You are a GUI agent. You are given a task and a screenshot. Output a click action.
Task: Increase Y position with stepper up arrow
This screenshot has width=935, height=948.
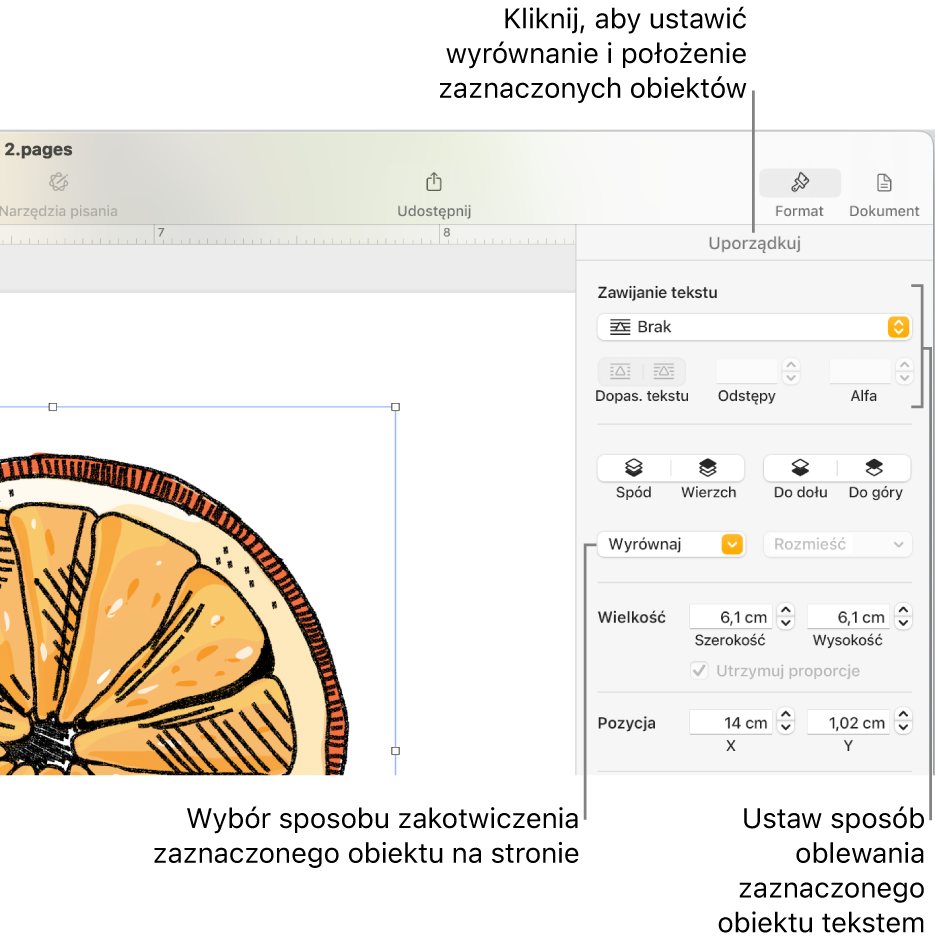(903, 715)
